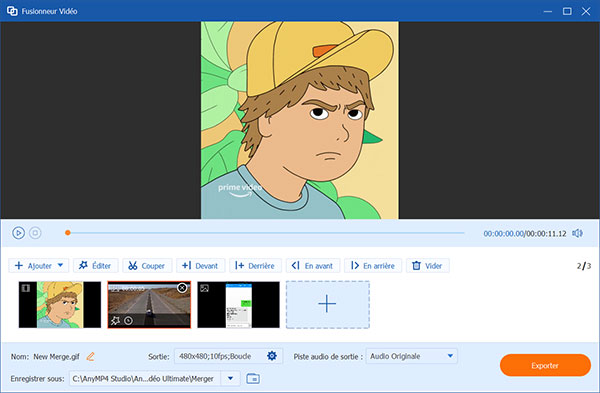The width and height of the screenshot is (600, 393).
Task: Maximize the Fusionneur Vidéo window
Action: coord(567,11)
